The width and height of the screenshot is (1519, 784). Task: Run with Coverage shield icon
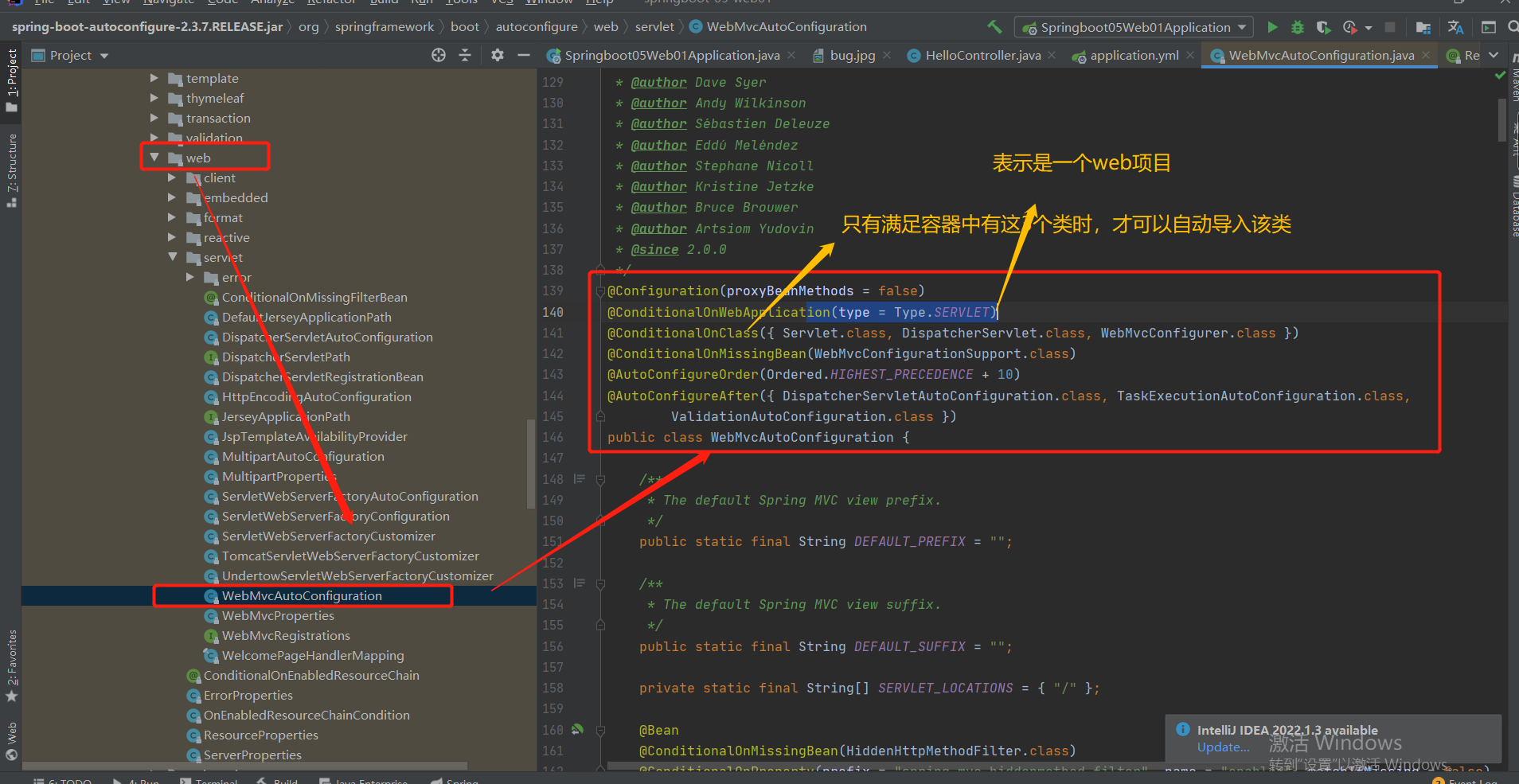[x=1323, y=27]
